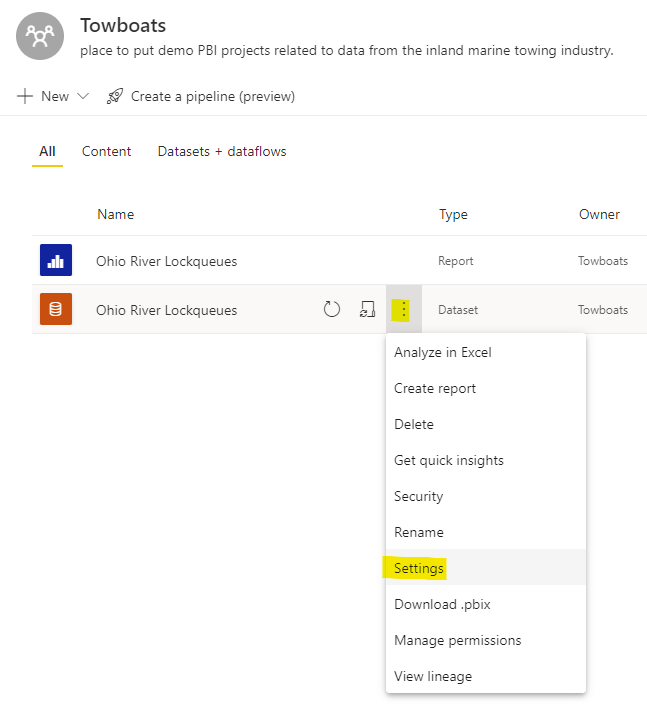Switch to the Content tab
The image size is (647, 711).
(106, 151)
